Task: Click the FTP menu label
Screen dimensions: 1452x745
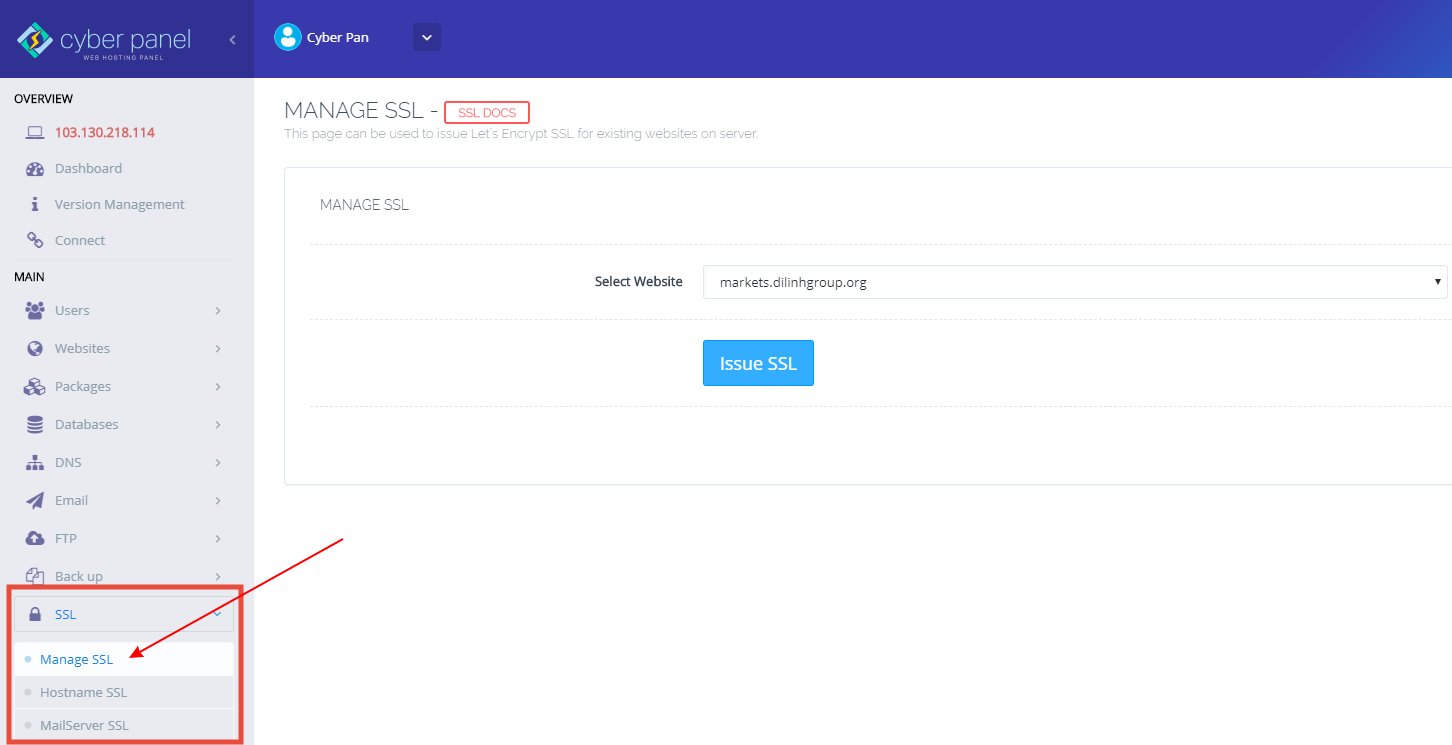Action: (66, 538)
